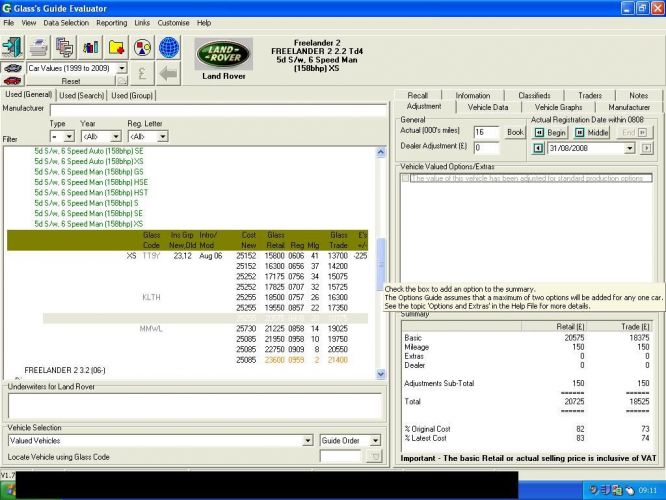Click the exit door toolbar icon

coord(12,47)
